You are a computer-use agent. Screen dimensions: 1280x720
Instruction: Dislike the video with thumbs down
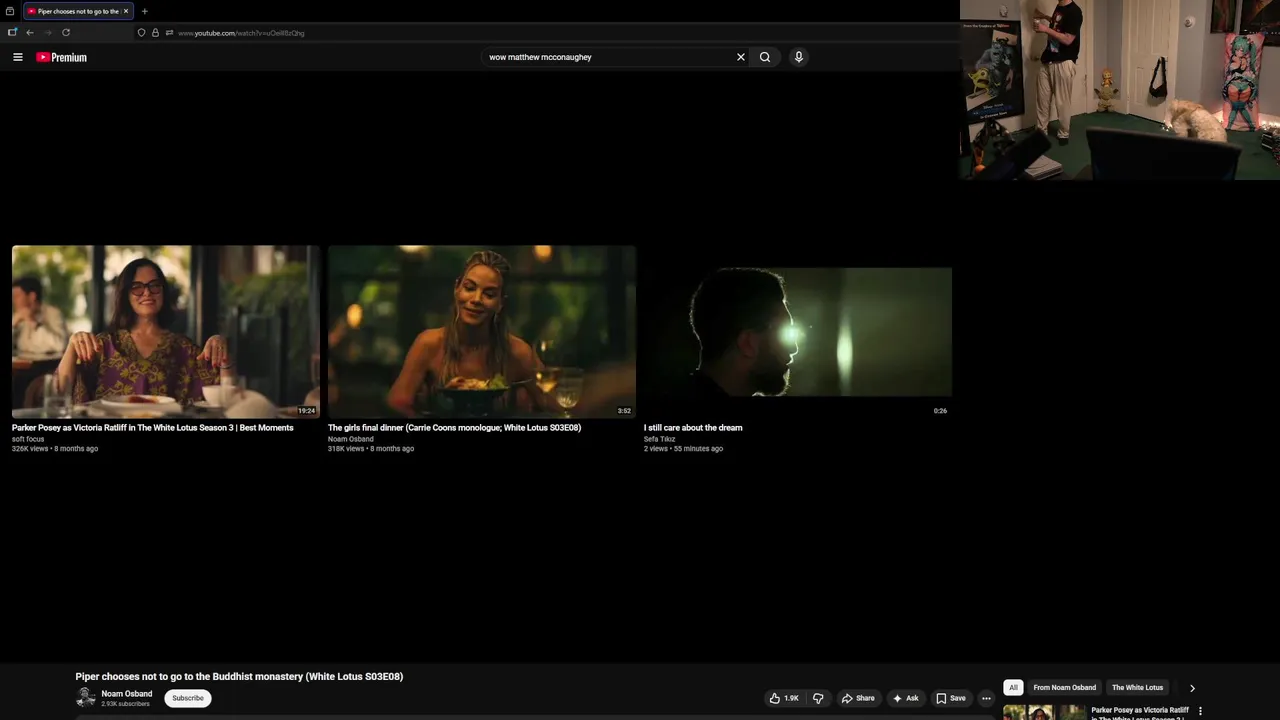coord(818,698)
